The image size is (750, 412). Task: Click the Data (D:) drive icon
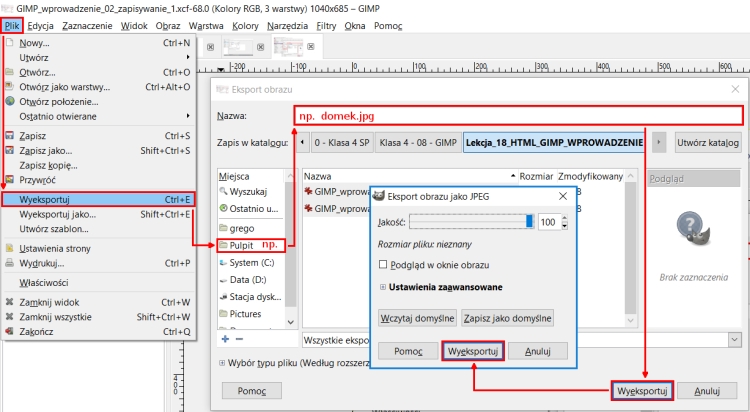(x=223, y=280)
